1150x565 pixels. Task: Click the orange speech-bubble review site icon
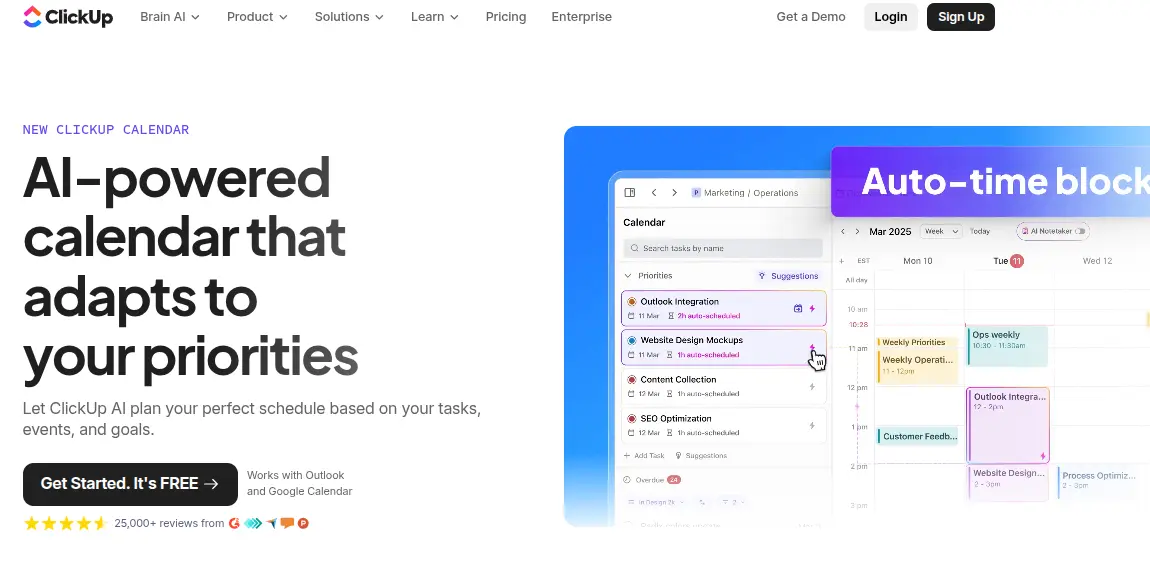click(288, 523)
